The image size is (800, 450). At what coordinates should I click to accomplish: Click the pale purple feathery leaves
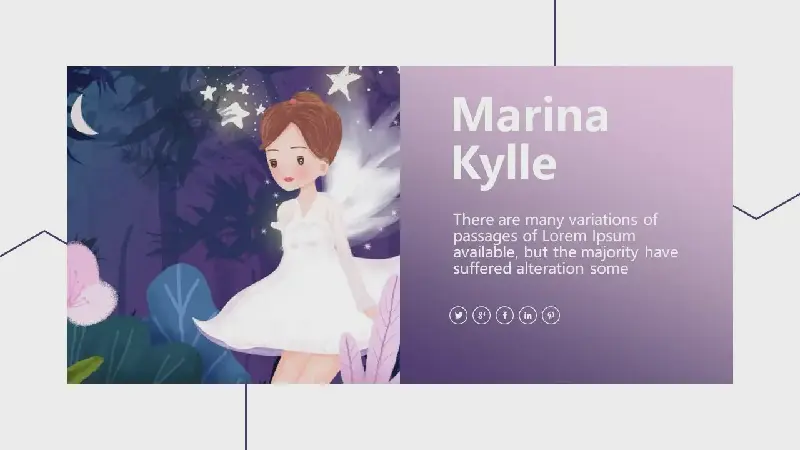pyautogui.click(x=372, y=337)
